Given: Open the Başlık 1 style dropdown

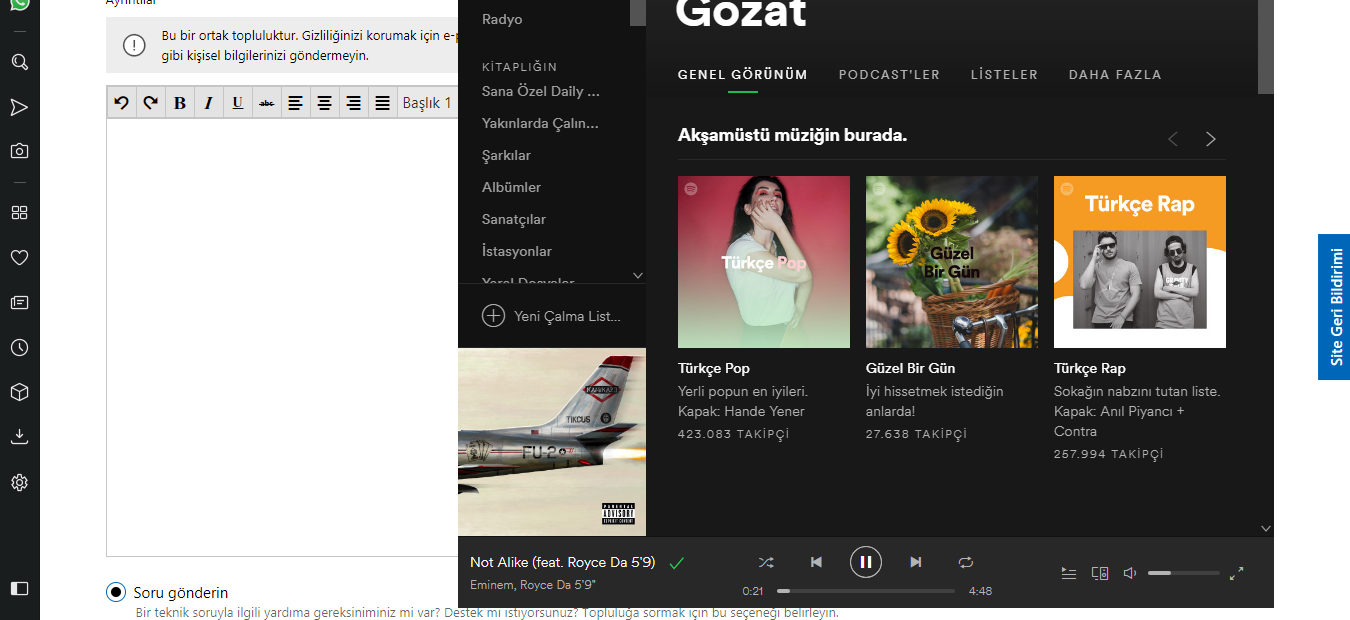Looking at the screenshot, I should [428, 102].
